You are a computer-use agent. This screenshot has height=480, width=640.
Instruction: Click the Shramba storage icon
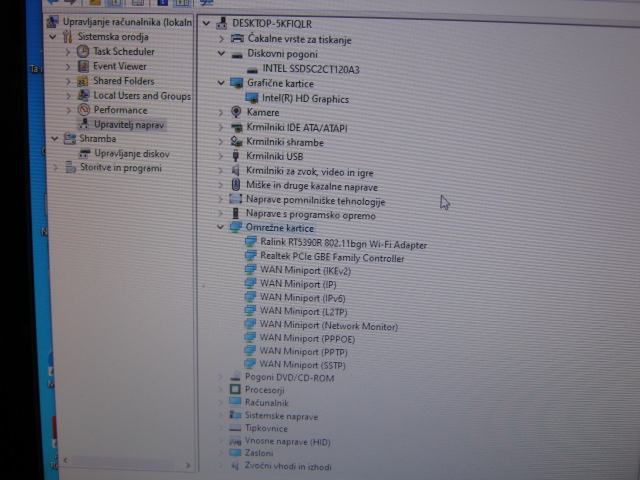[70, 139]
